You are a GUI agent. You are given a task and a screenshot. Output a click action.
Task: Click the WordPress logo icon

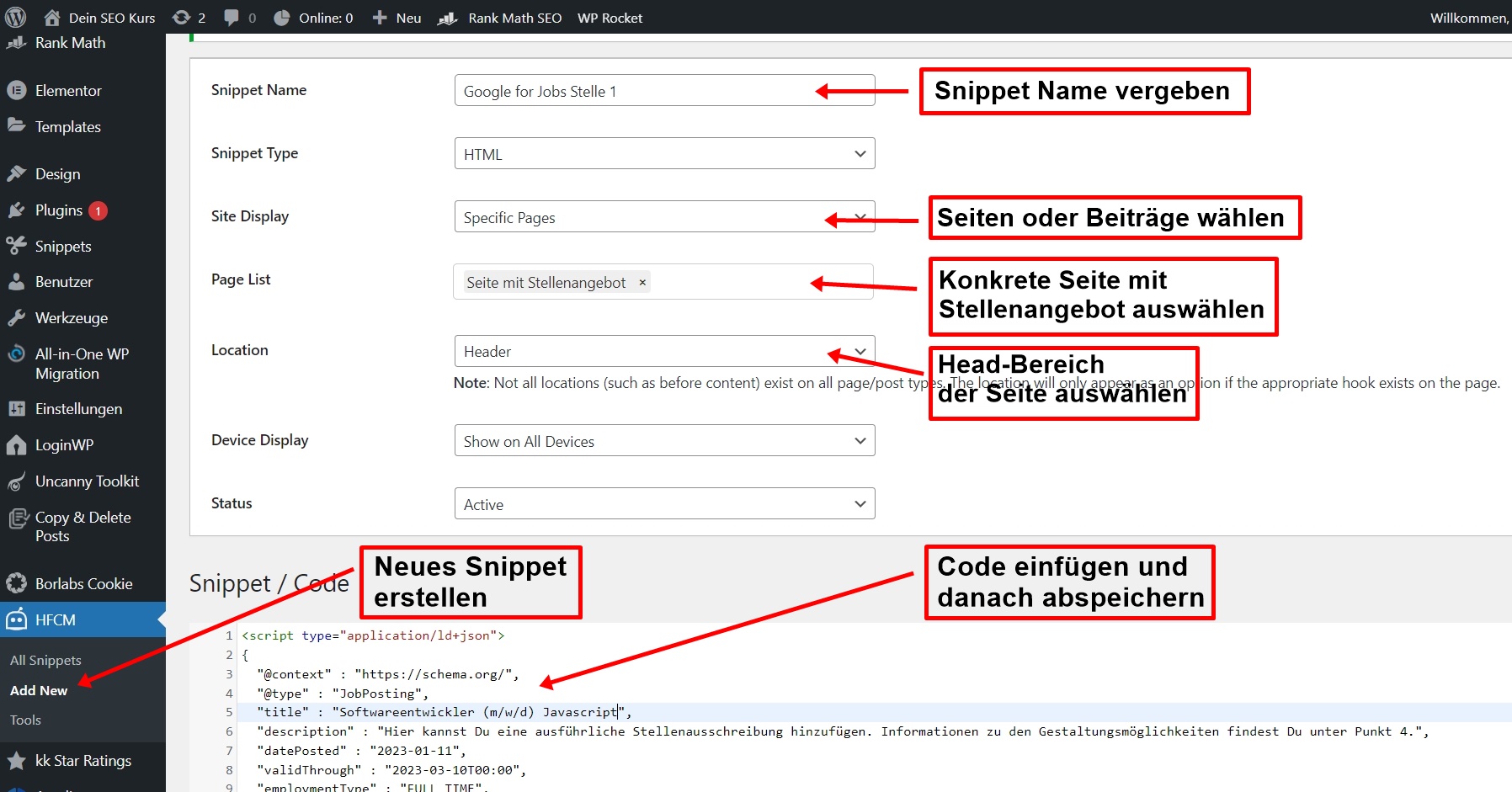click(16, 18)
